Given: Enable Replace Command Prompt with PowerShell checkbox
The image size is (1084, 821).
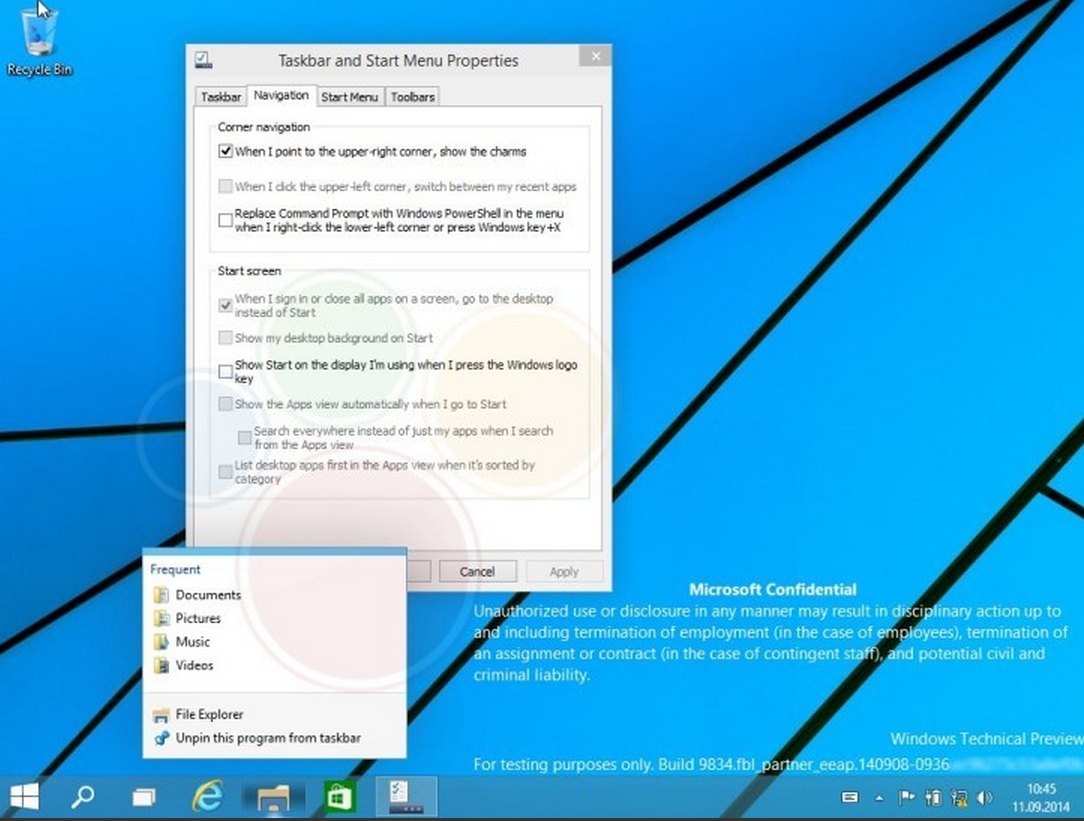Looking at the screenshot, I should (225, 220).
